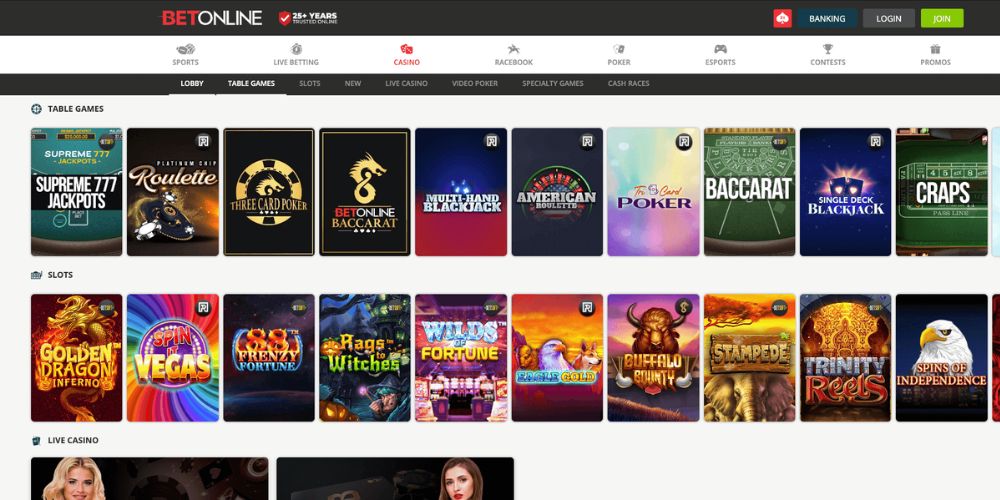The image size is (1000, 500).
Task: Open 88 Frenzy Fortune slot
Action: tap(268, 358)
